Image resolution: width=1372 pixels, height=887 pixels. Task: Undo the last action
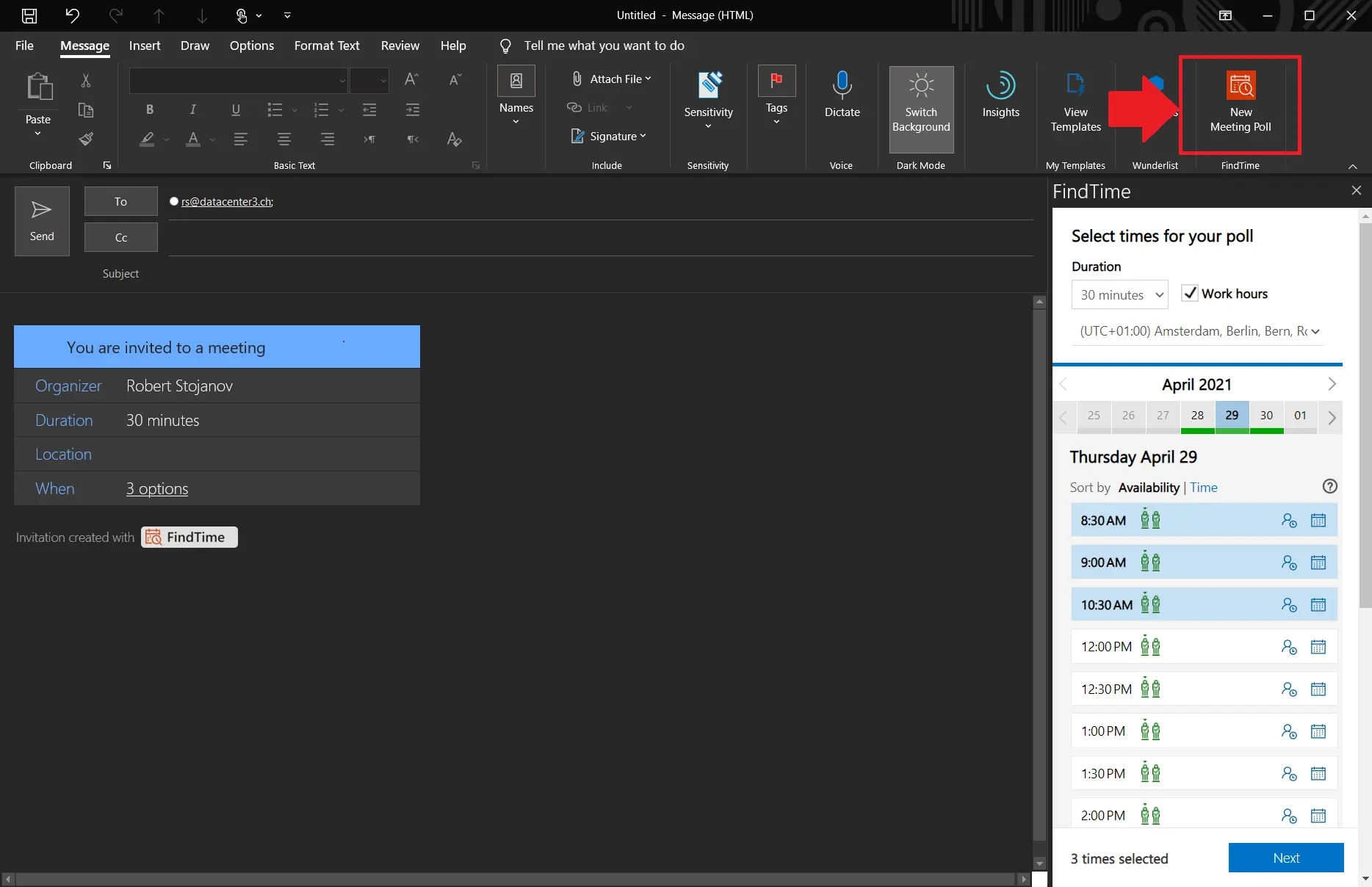[x=72, y=15]
